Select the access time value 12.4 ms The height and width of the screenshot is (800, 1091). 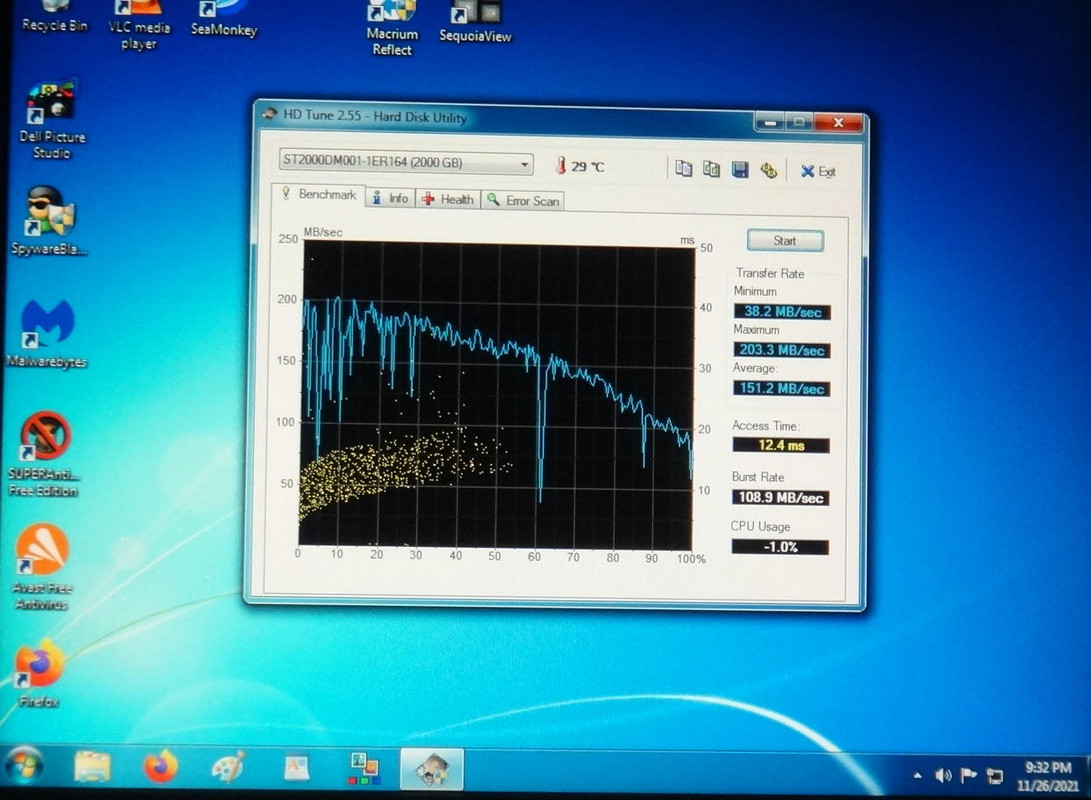pos(781,445)
